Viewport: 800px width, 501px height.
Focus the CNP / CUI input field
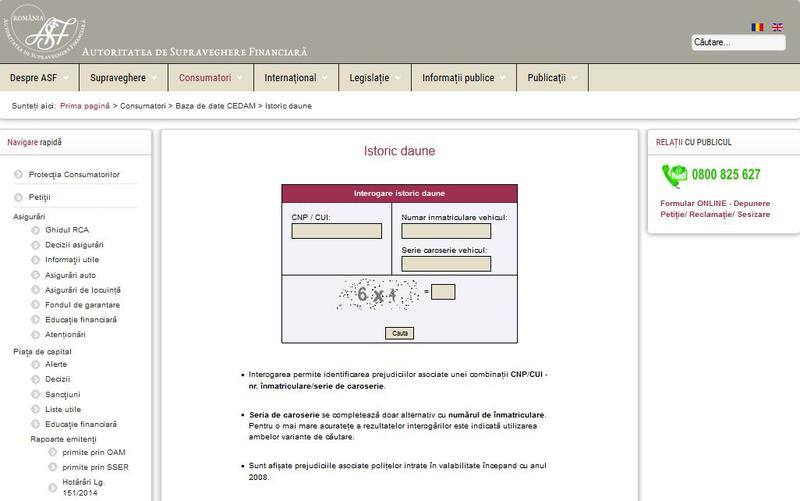(x=336, y=231)
